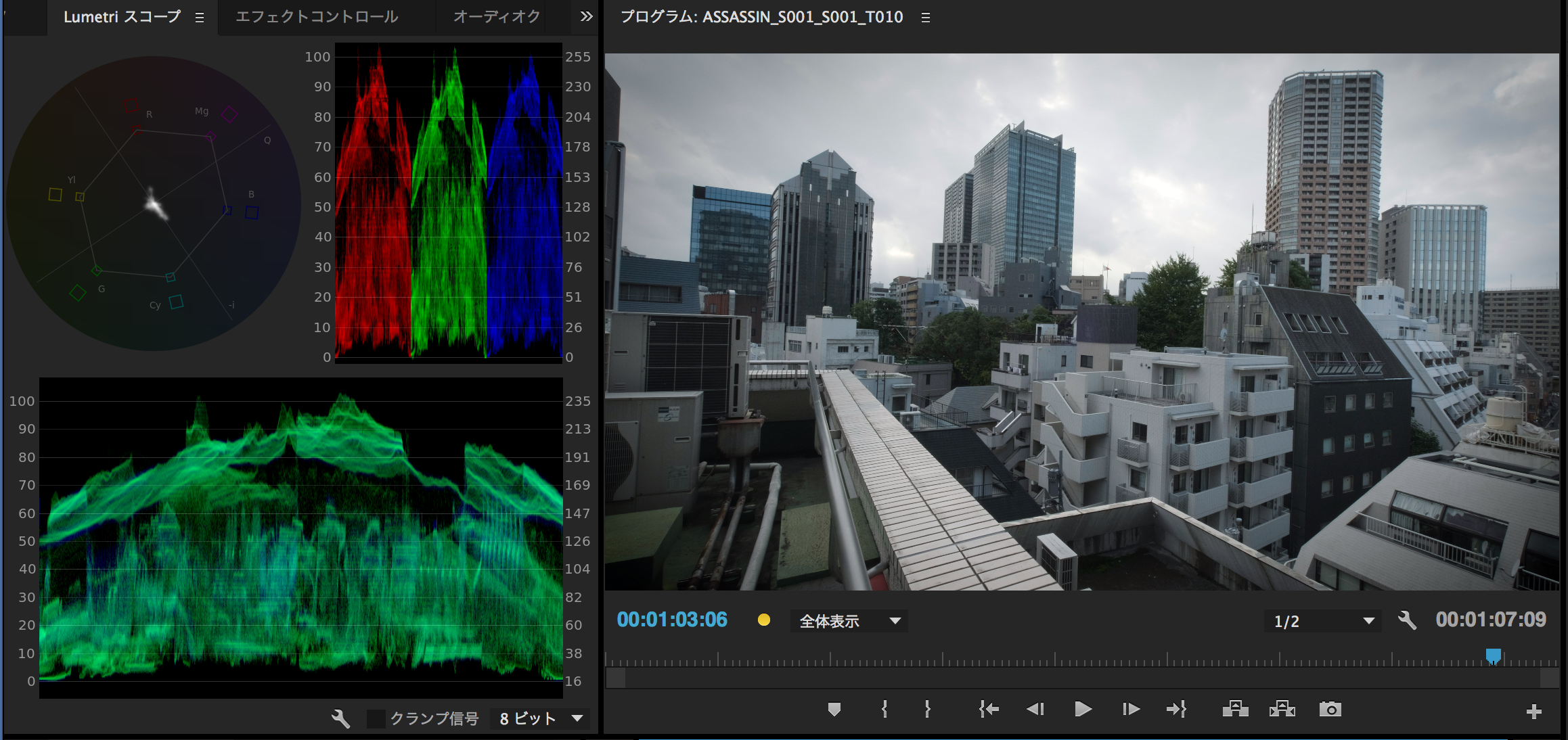Viewport: 1568px width, 740px height.
Task: Click the Export Frame camera icon
Action: (1330, 709)
